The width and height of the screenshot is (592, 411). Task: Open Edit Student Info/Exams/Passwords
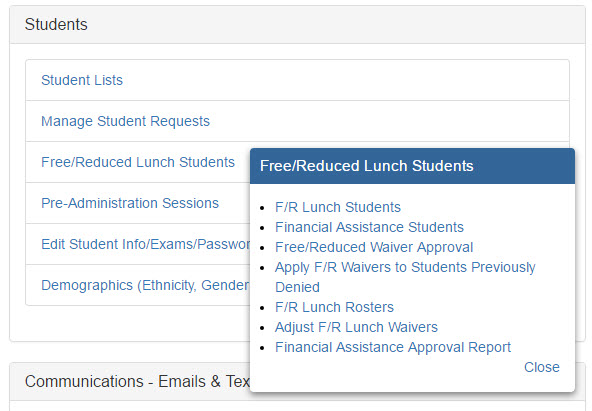coord(145,244)
